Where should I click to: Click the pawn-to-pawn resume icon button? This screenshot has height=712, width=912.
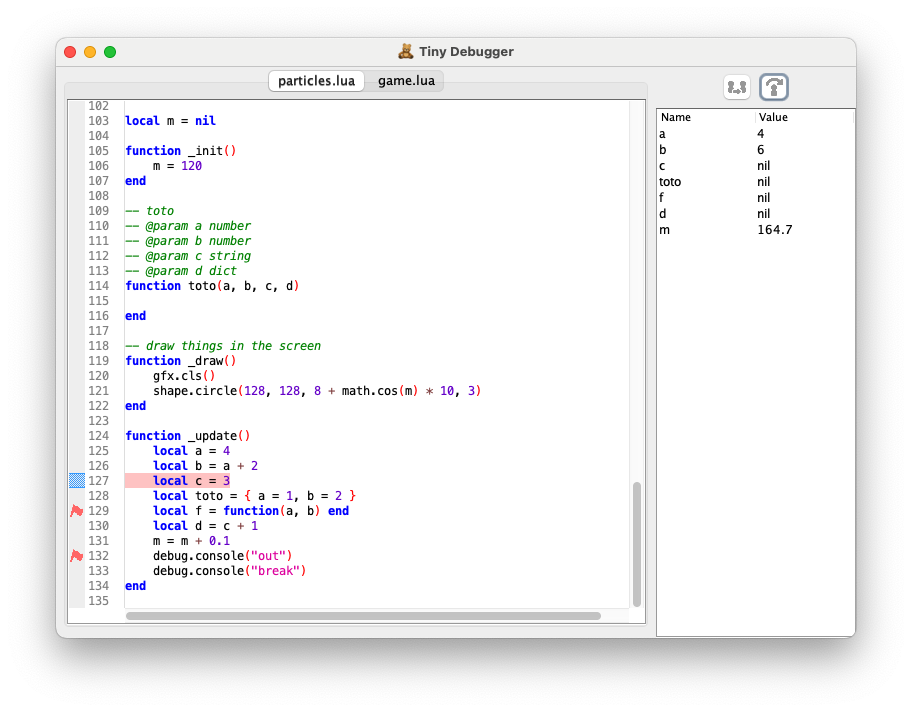[736, 87]
